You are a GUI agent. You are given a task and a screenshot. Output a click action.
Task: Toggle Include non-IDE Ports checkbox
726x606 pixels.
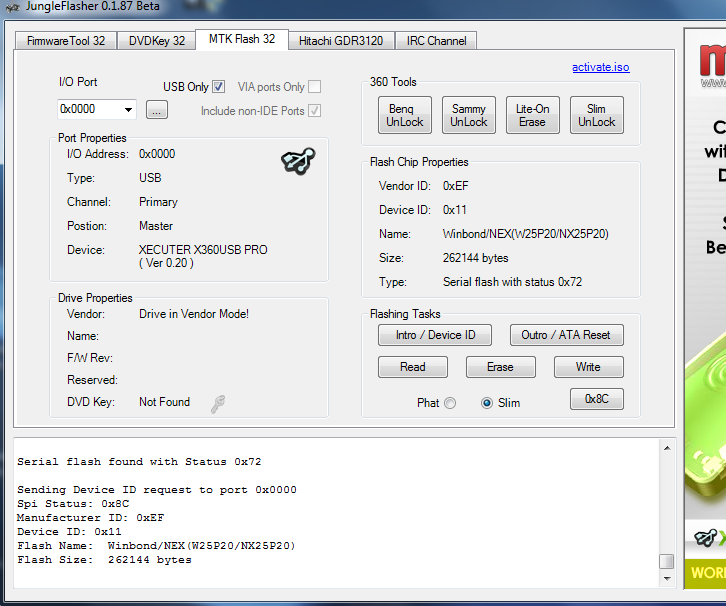(314, 111)
